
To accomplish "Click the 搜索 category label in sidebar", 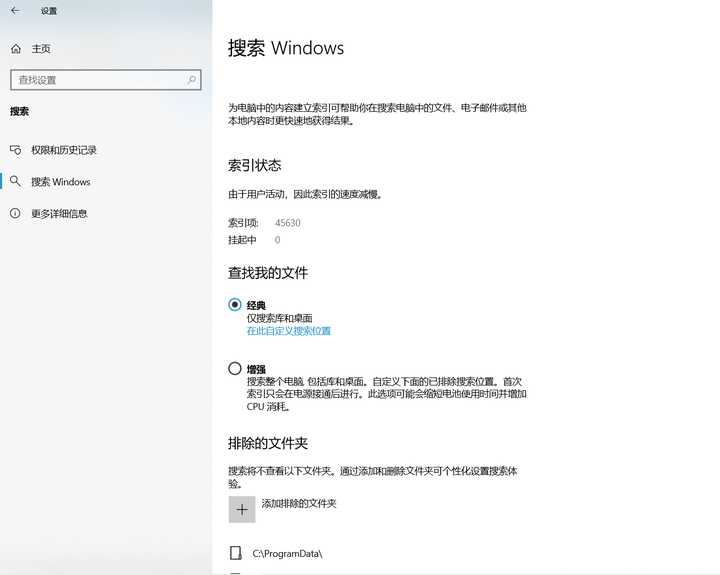I will coord(20,111).
